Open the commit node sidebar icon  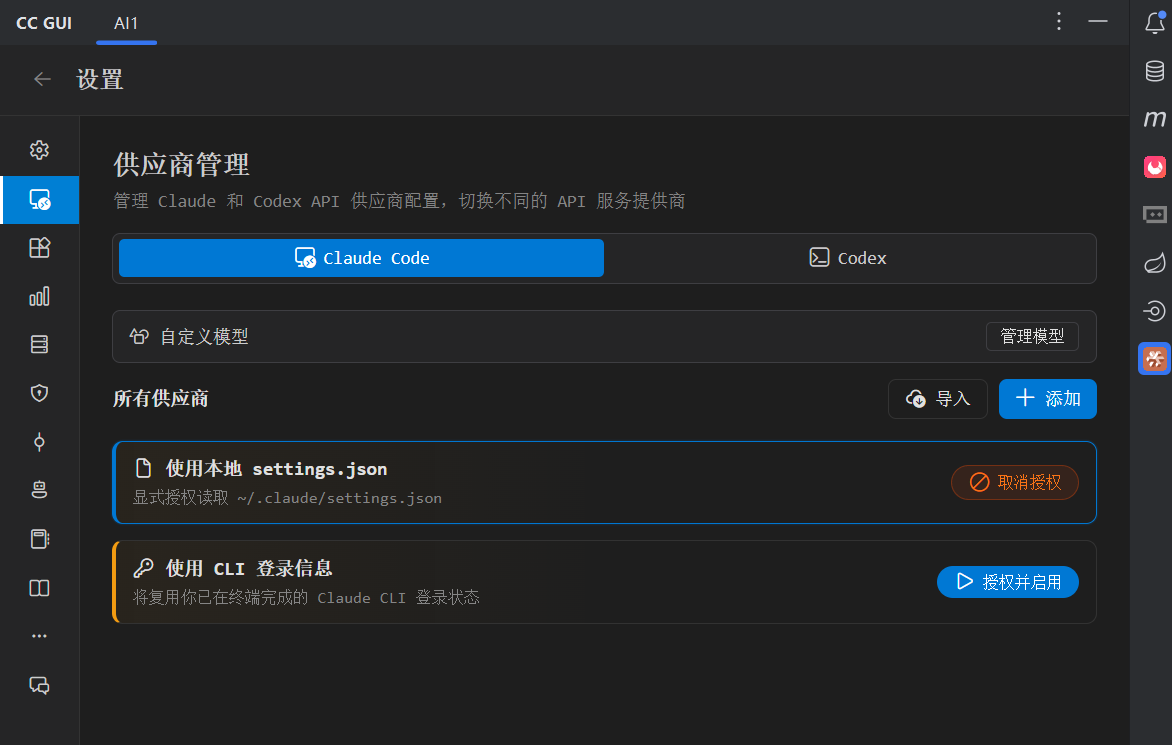(40, 442)
